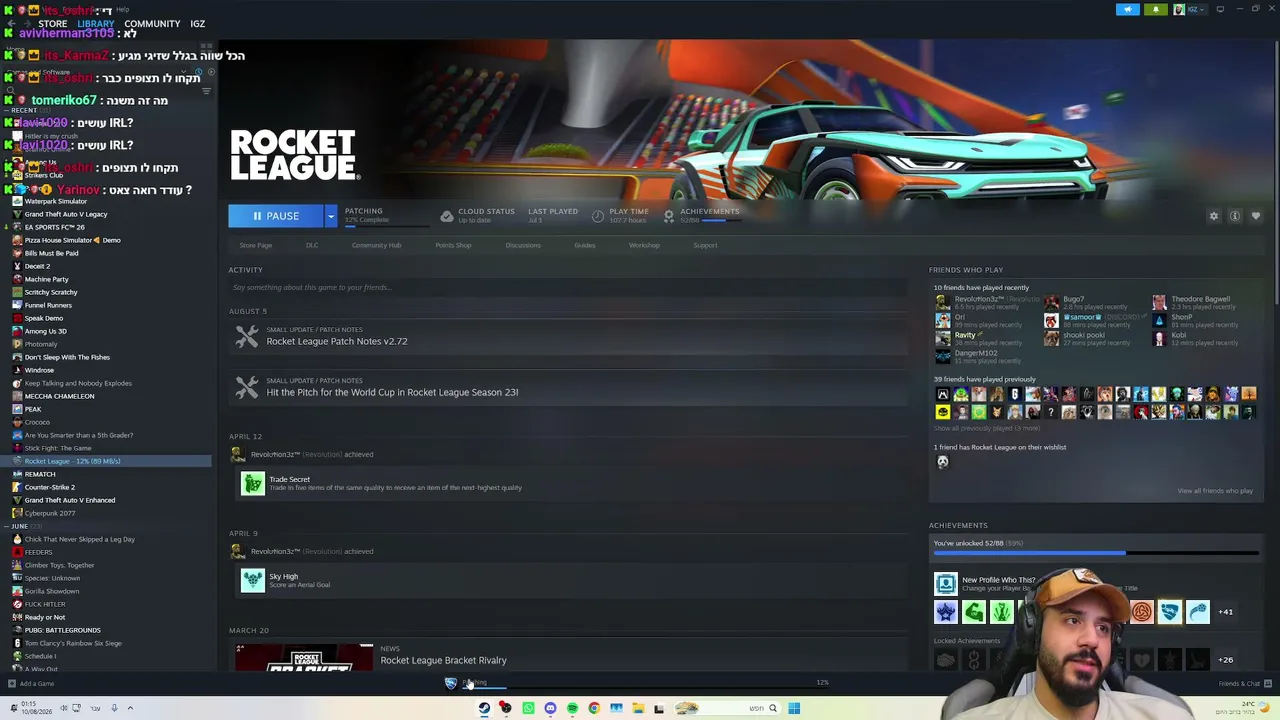This screenshot has width=1280, height=720.
Task: Open Rocket League Patch Notes v2.72
Action: pyautogui.click(x=337, y=342)
